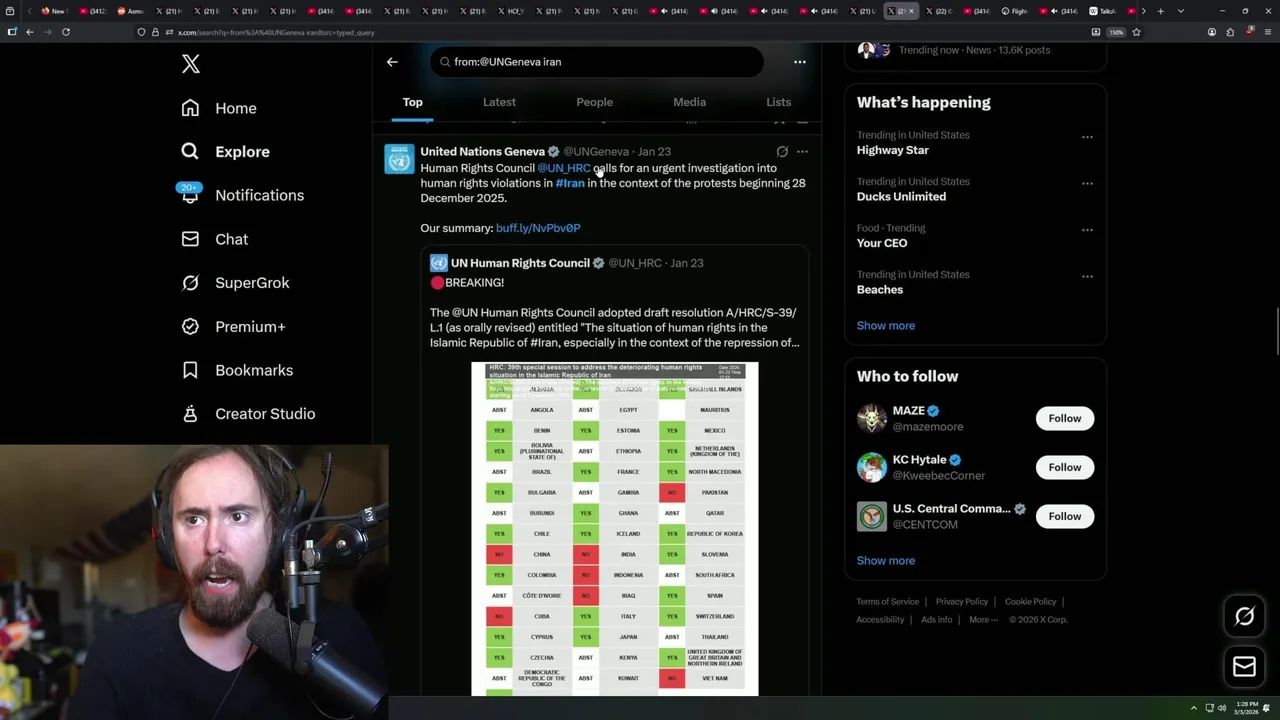Click the Home house icon
This screenshot has width=1280, height=720.
(190, 108)
